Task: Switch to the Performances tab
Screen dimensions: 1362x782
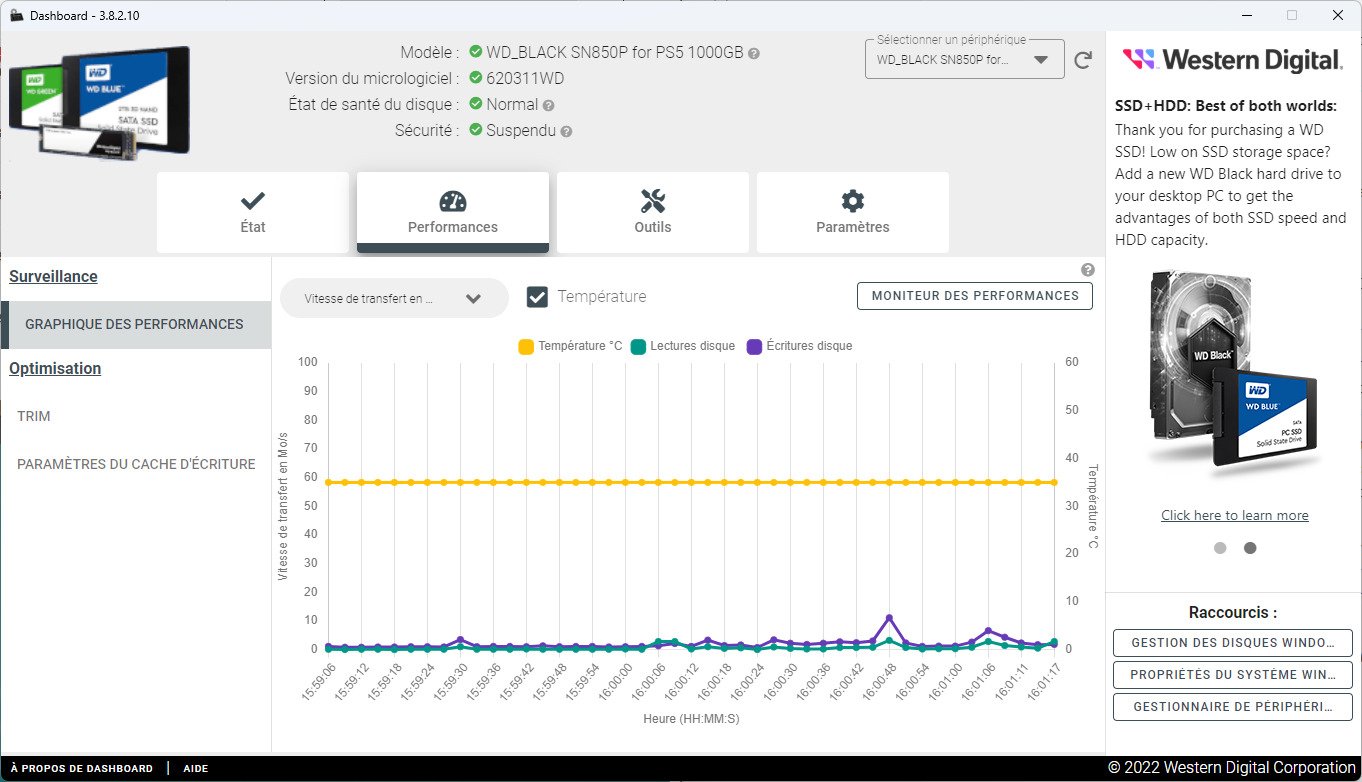Action: [453, 212]
